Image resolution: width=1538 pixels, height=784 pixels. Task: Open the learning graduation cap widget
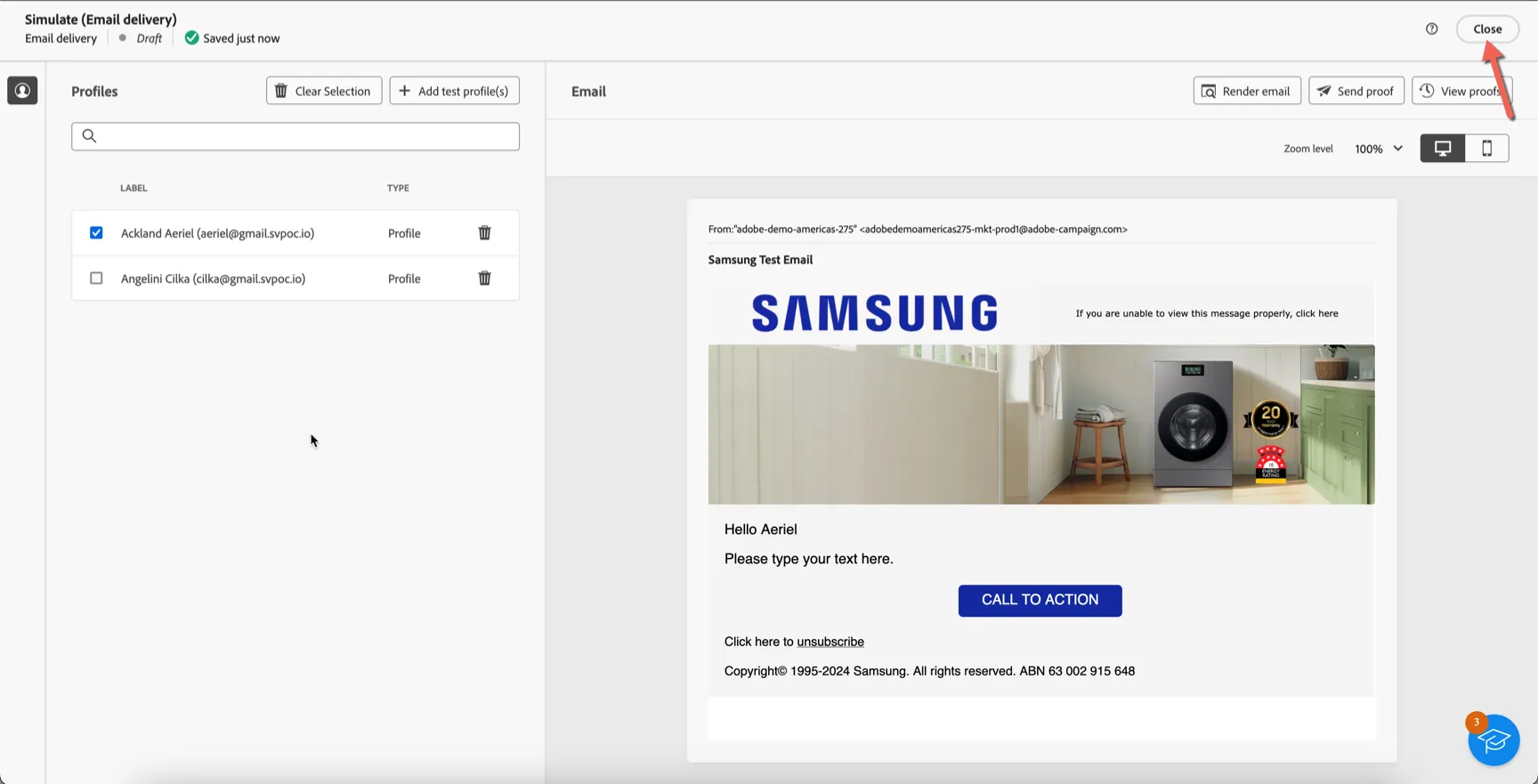pos(1493,740)
